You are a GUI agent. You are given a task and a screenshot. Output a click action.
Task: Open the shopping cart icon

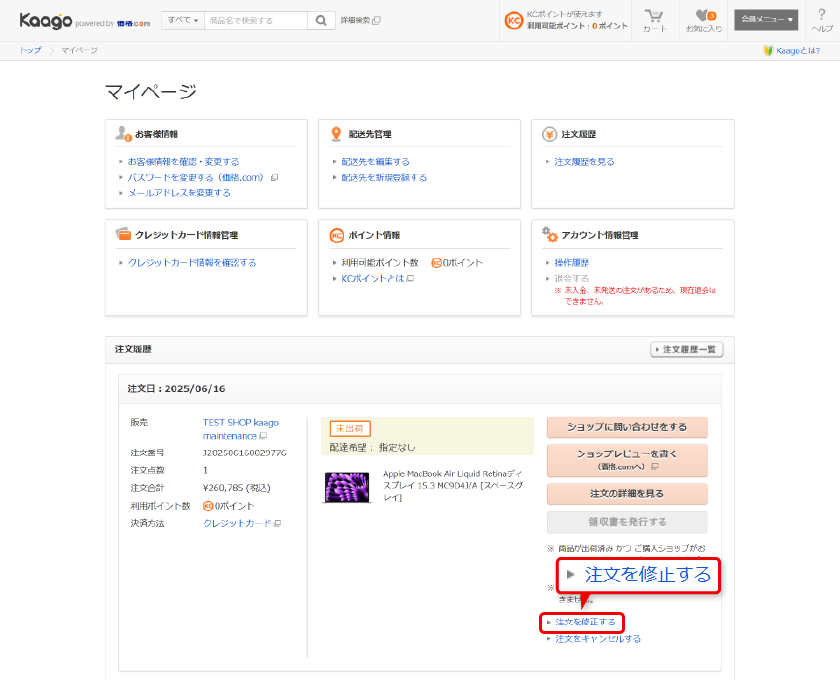tap(655, 20)
